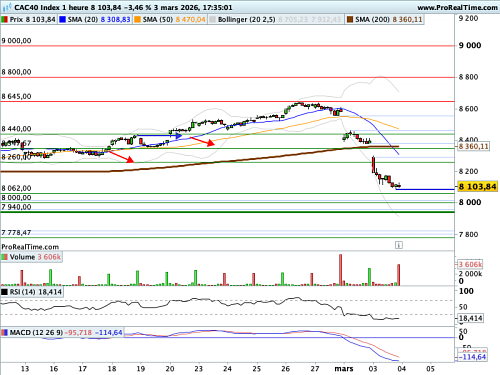Click the 20 date on the time axis
The width and height of the screenshot is (500, 375).
click(x=170, y=369)
